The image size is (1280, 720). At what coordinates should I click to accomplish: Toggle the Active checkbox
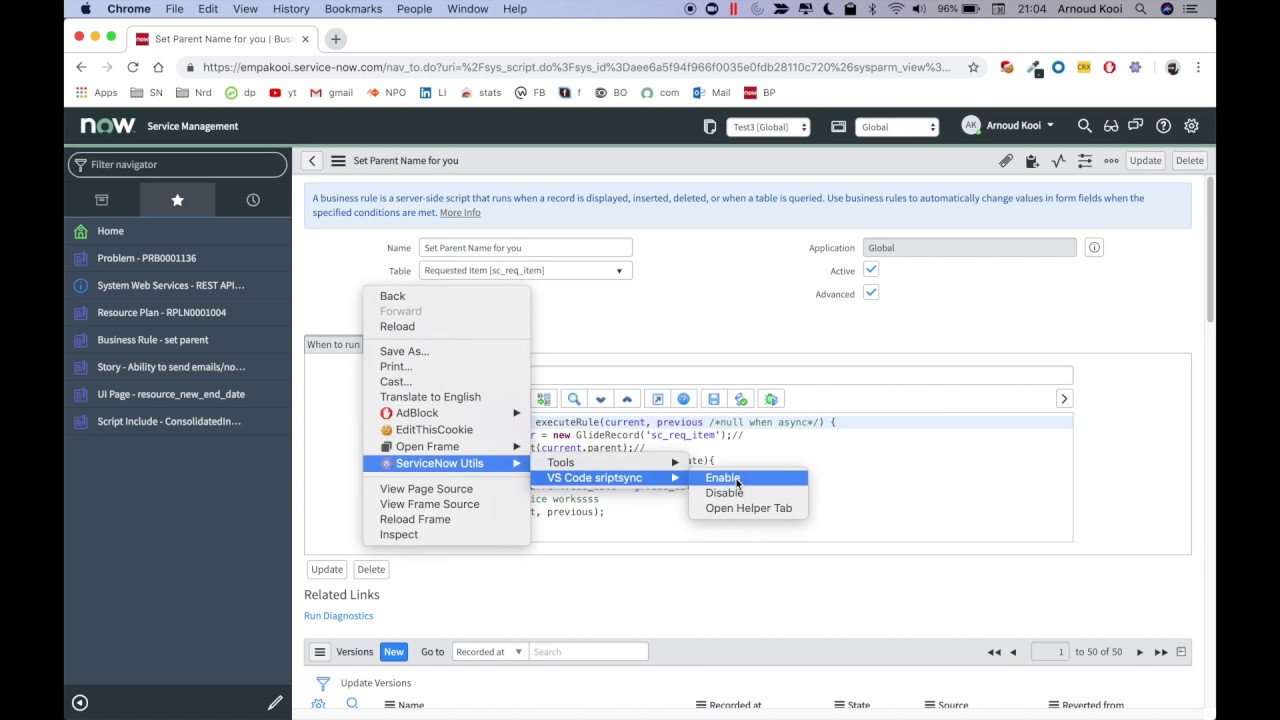(871, 270)
